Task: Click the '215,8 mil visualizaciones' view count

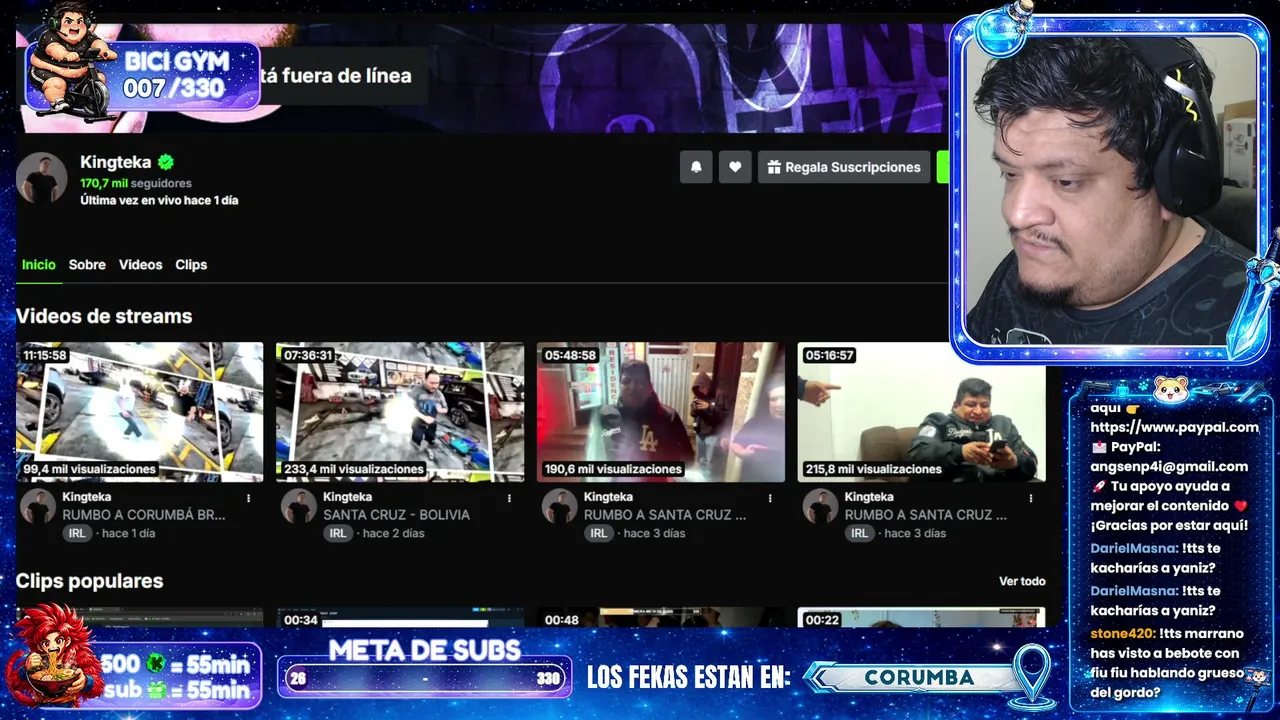Action: pos(874,469)
